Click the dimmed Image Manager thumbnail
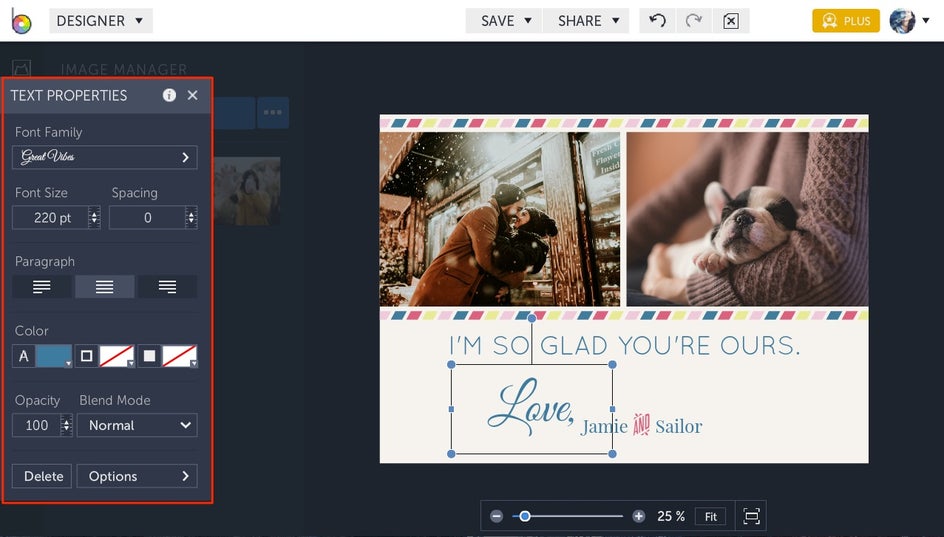944x537 pixels. tap(247, 191)
